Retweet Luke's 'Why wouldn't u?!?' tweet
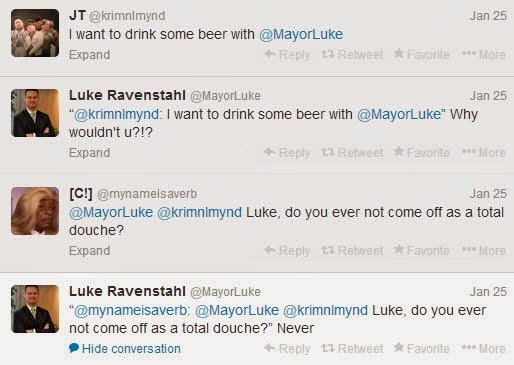Screen dimensions: 514x365 point(352,153)
